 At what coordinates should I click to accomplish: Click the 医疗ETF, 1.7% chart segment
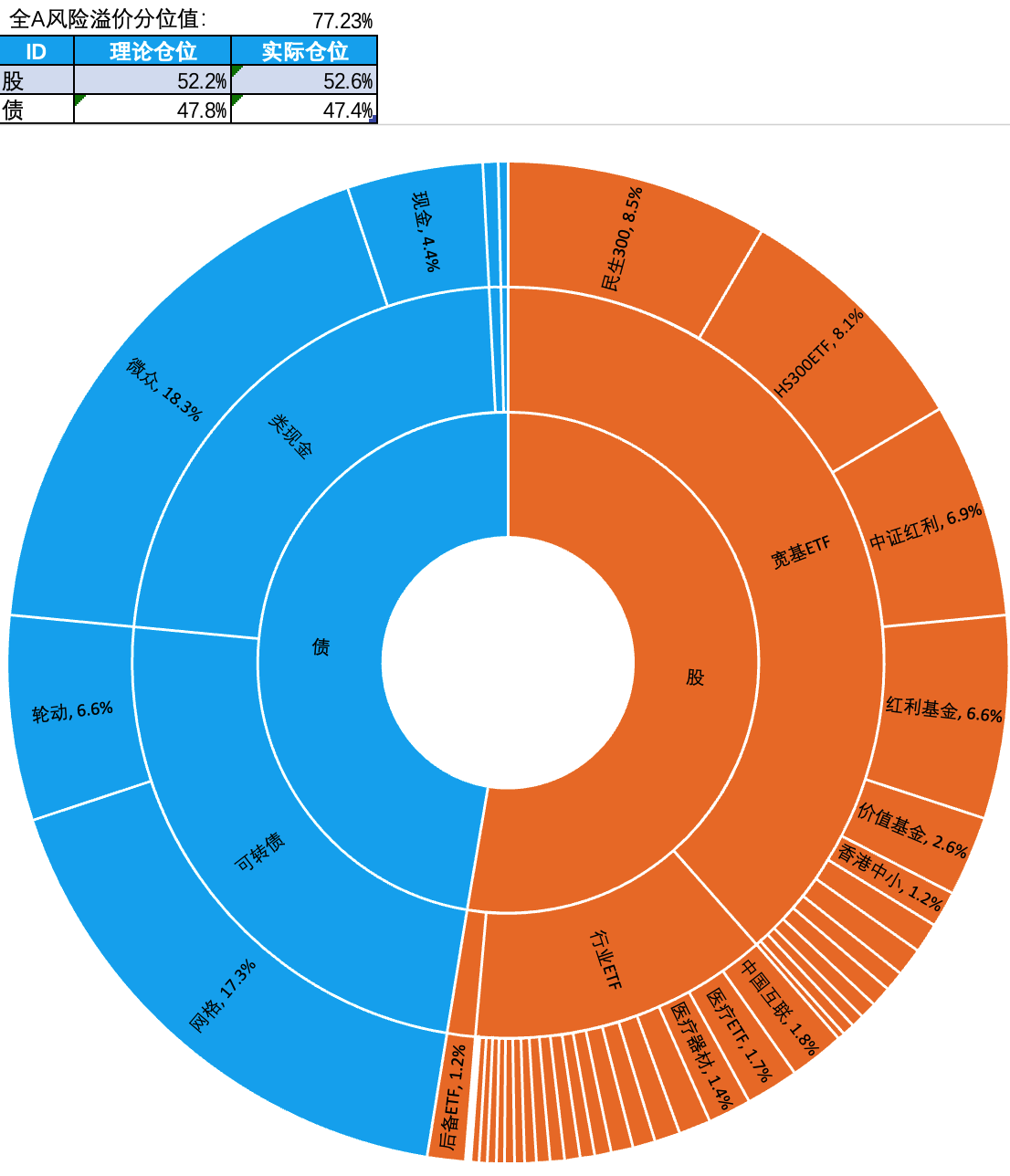coord(739,1034)
